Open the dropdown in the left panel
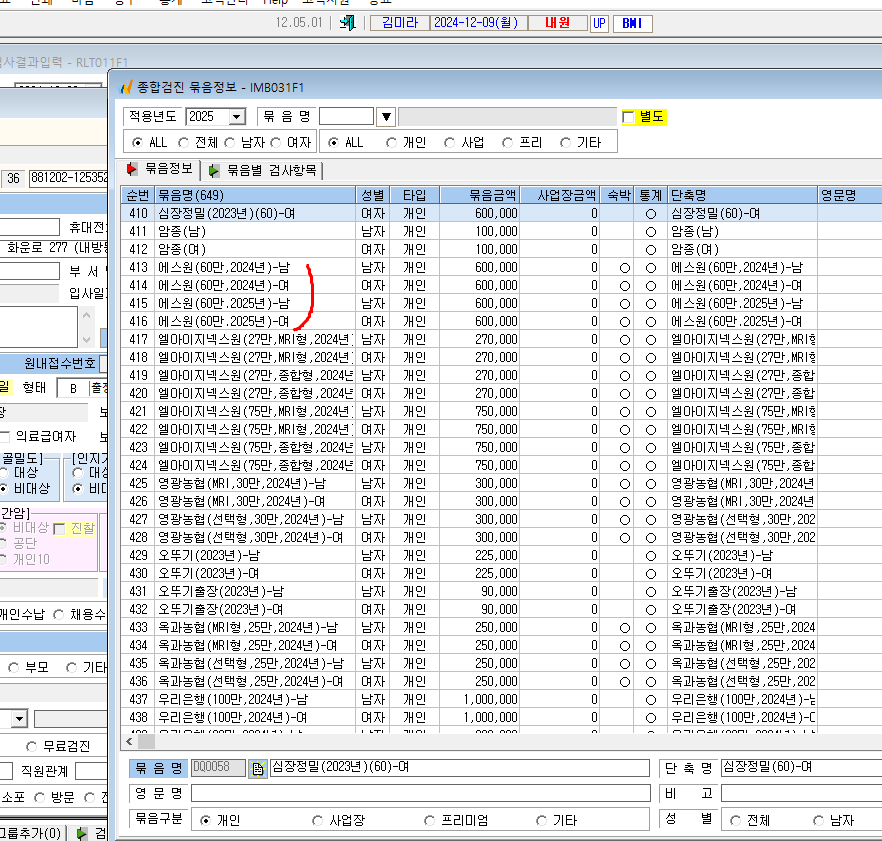Image resolution: width=882 pixels, height=841 pixels. pyautogui.click(x=19, y=718)
